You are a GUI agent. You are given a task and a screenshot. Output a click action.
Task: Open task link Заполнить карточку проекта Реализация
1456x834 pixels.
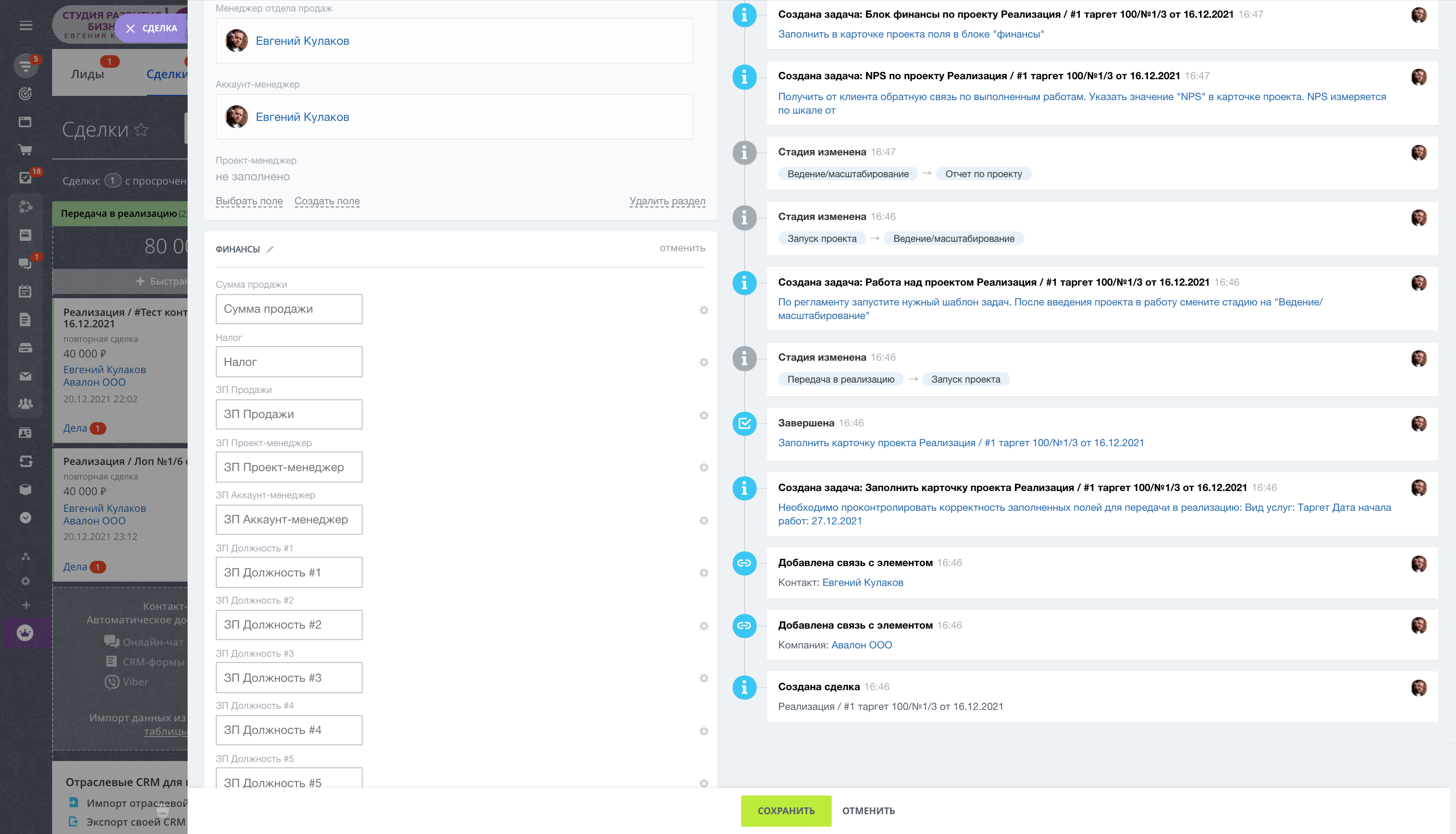pos(960,443)
